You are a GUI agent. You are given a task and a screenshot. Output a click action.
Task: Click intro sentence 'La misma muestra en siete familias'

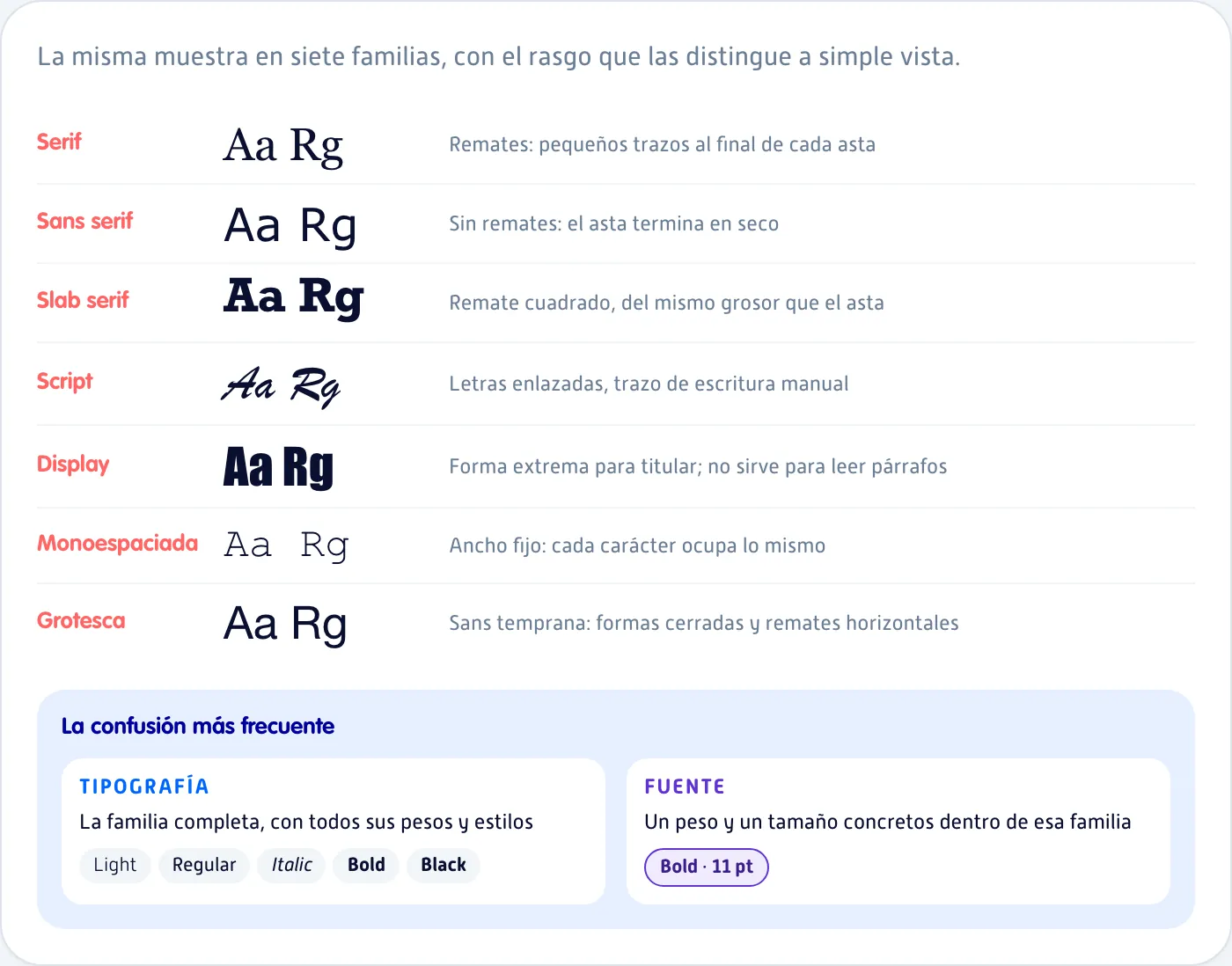tap(499, 56)
